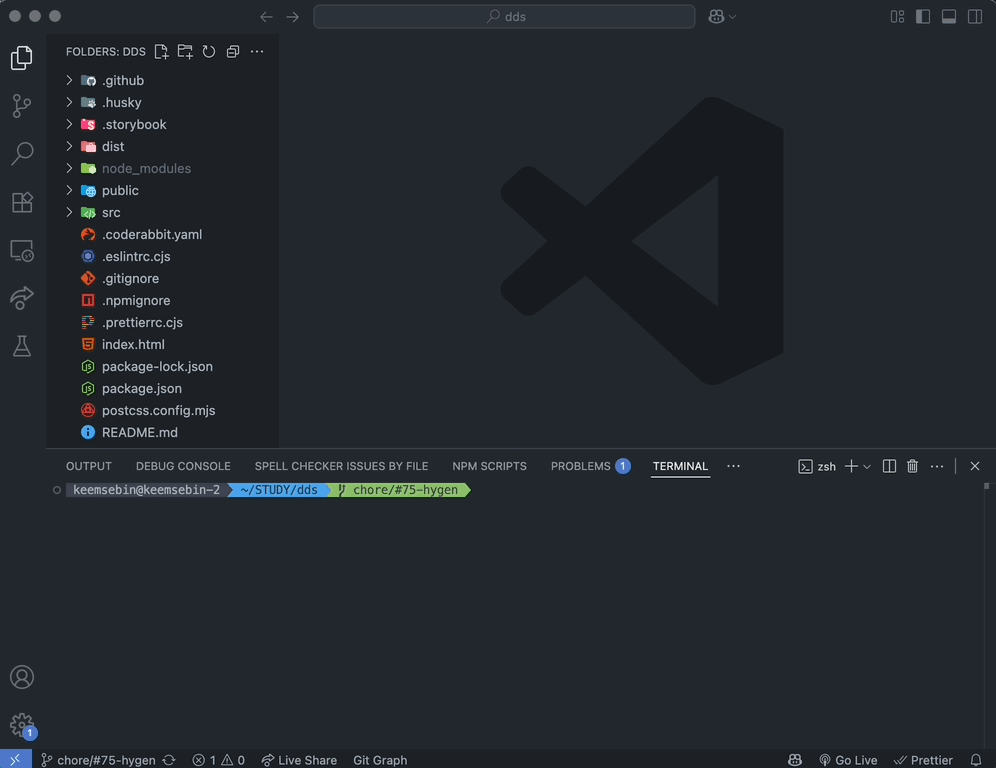Image resolution: width=996 pixels, height=768 pixels.
Task: Click the New Folder icon in explorer header
Action: tap(185, 51)
